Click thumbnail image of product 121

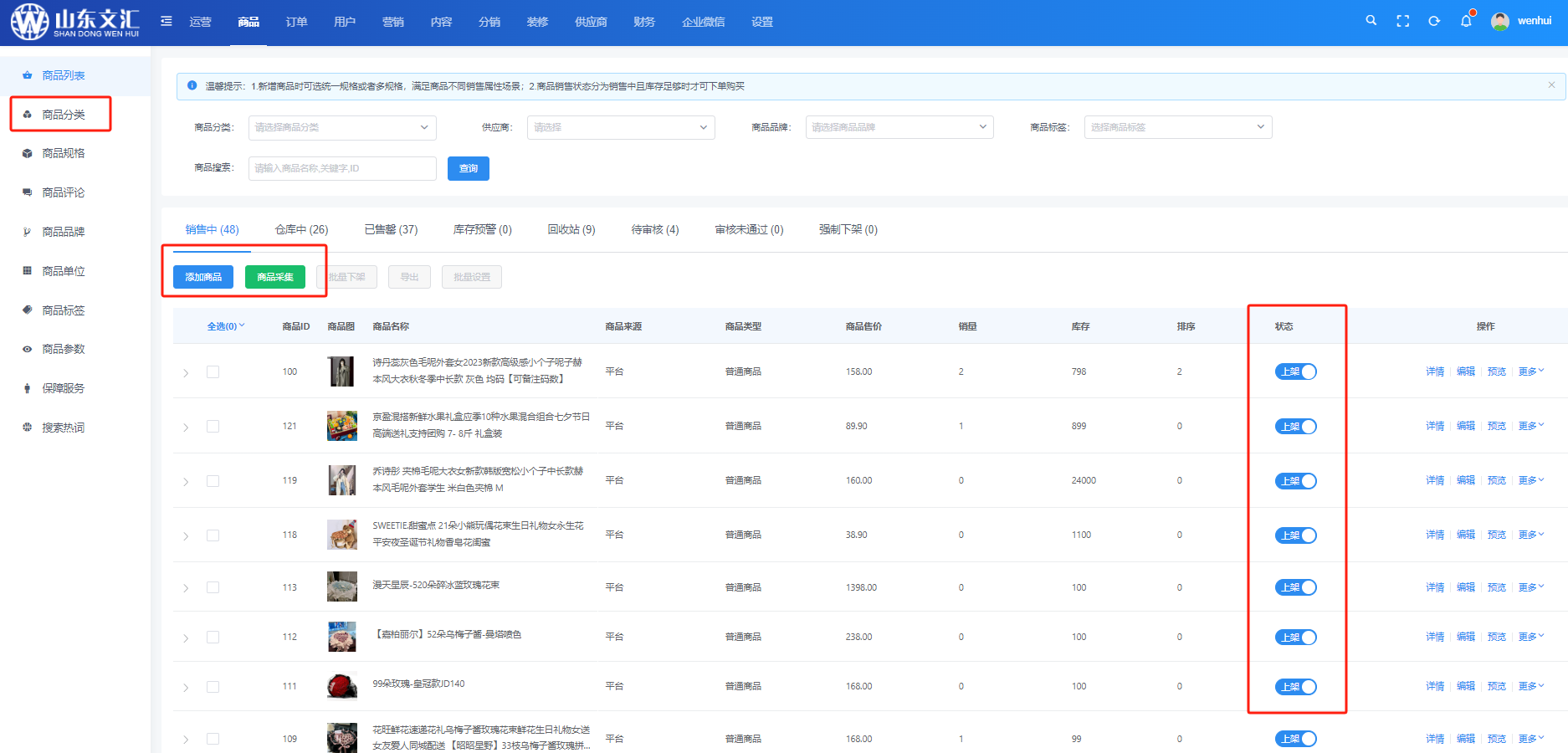[341, 426]
